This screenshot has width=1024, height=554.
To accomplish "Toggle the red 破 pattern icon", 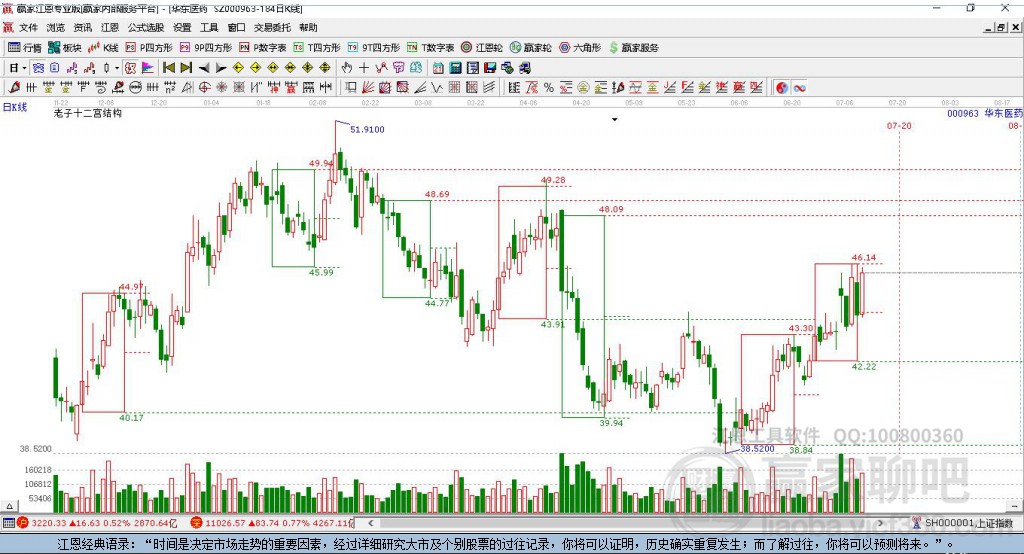I will (131, 68).
